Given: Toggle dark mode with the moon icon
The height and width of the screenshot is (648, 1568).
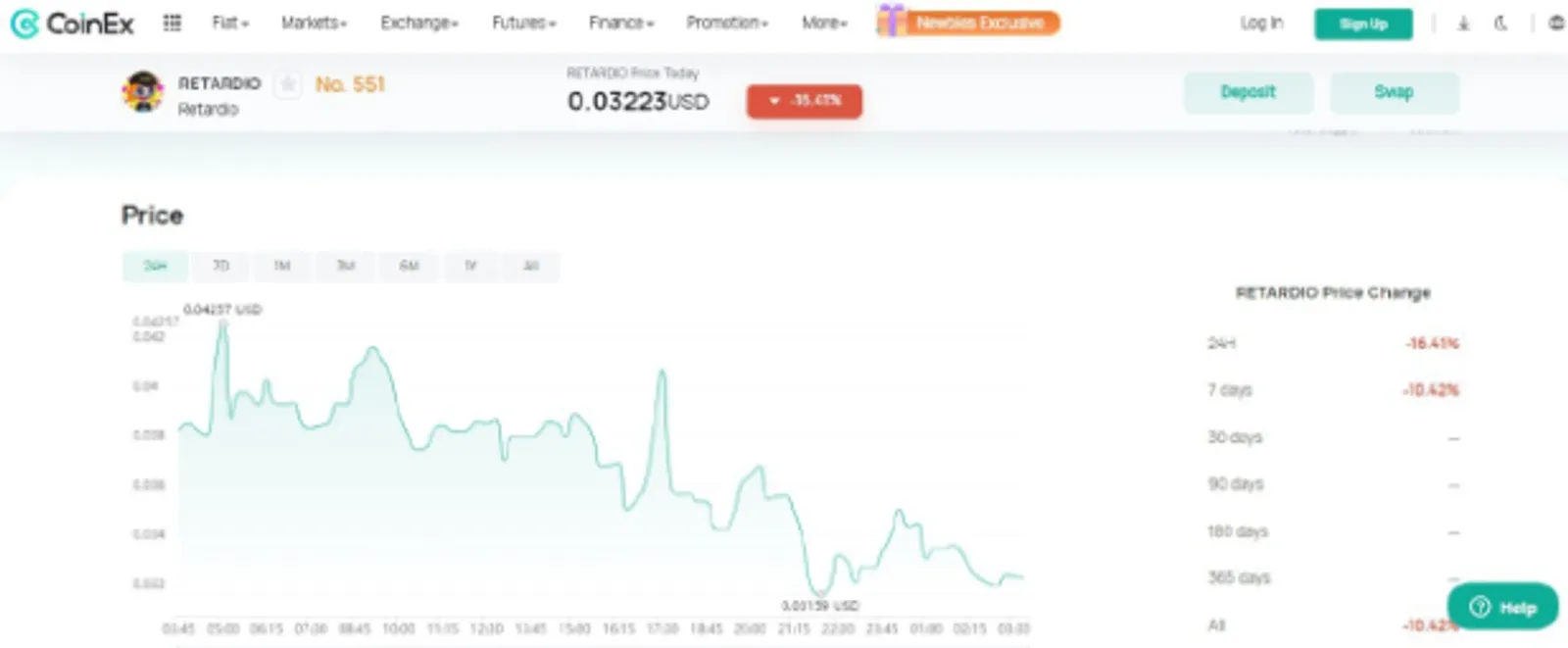Looking at the screenshot, I should click(x=1500, y=24).
